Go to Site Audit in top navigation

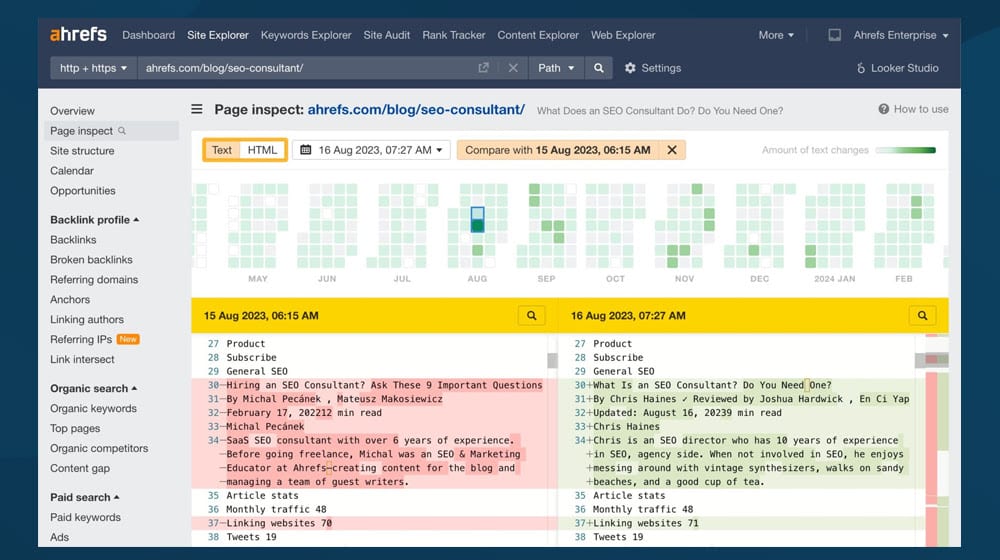pos(386,35)
